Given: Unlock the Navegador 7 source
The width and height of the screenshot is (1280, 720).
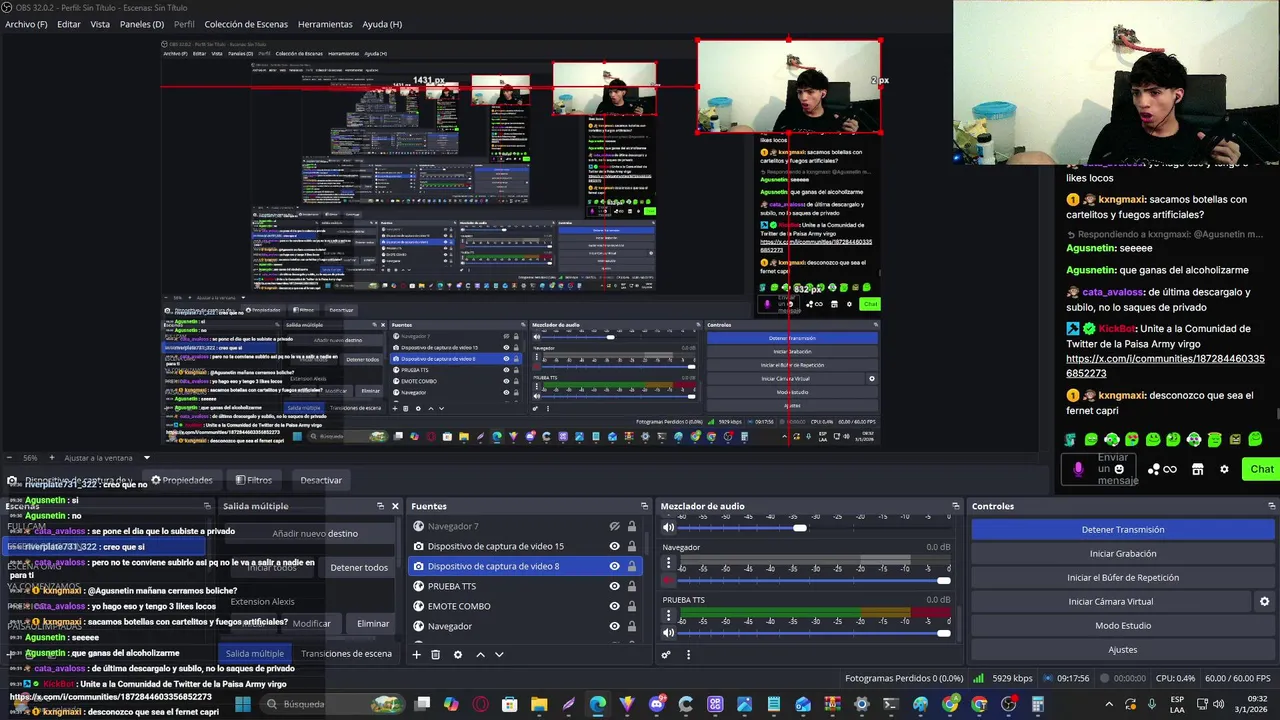Looking at the screenshot, I should coord(631,526).
